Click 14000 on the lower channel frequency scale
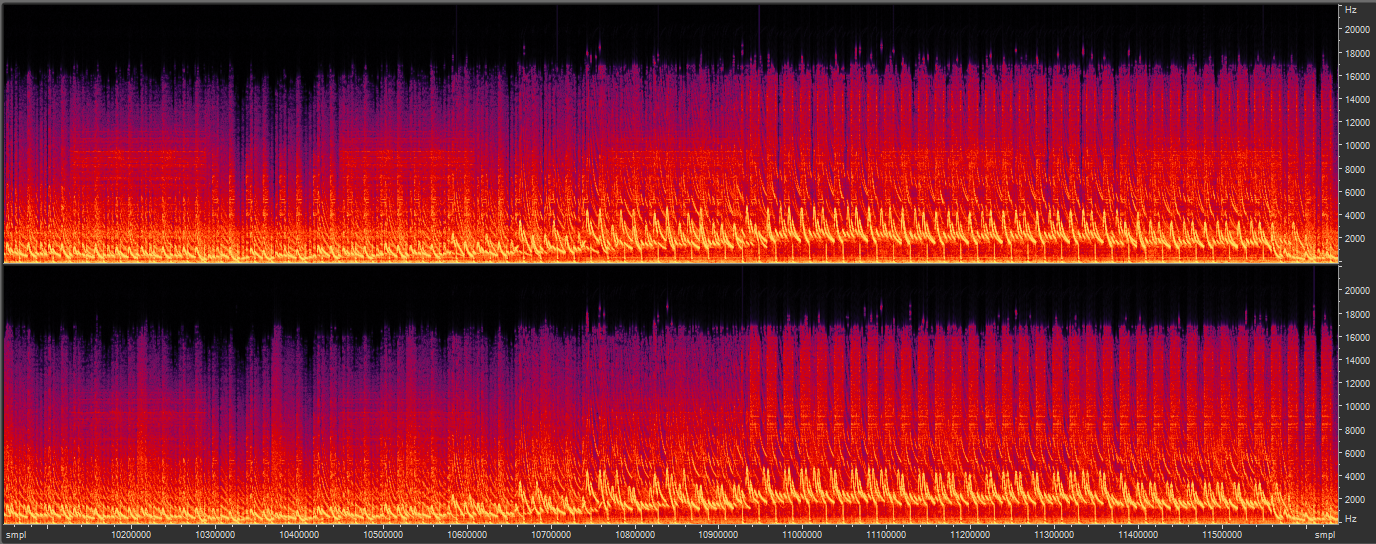 click(1357, 360)
